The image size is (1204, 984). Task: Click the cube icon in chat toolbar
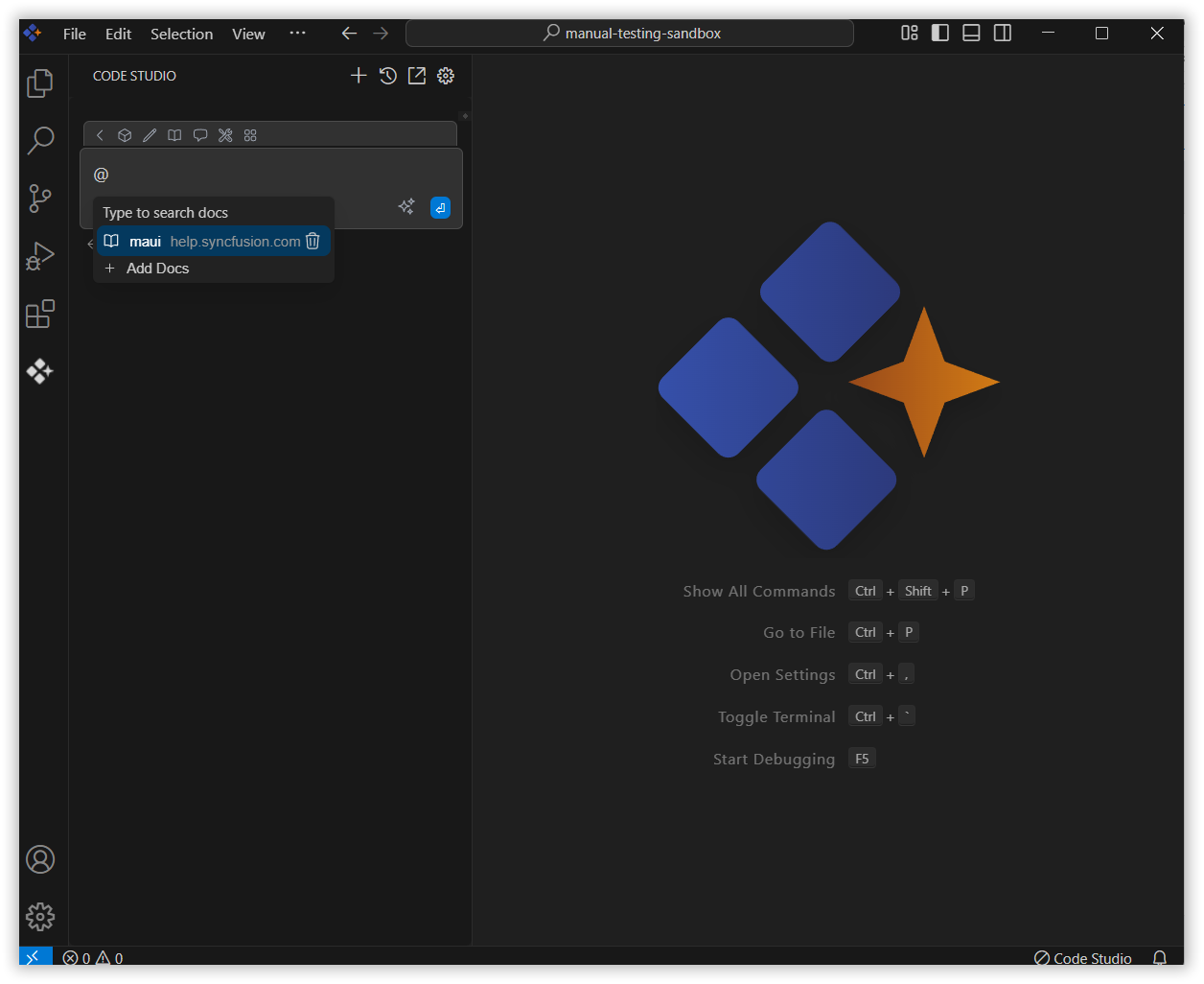tap(125, 135)
